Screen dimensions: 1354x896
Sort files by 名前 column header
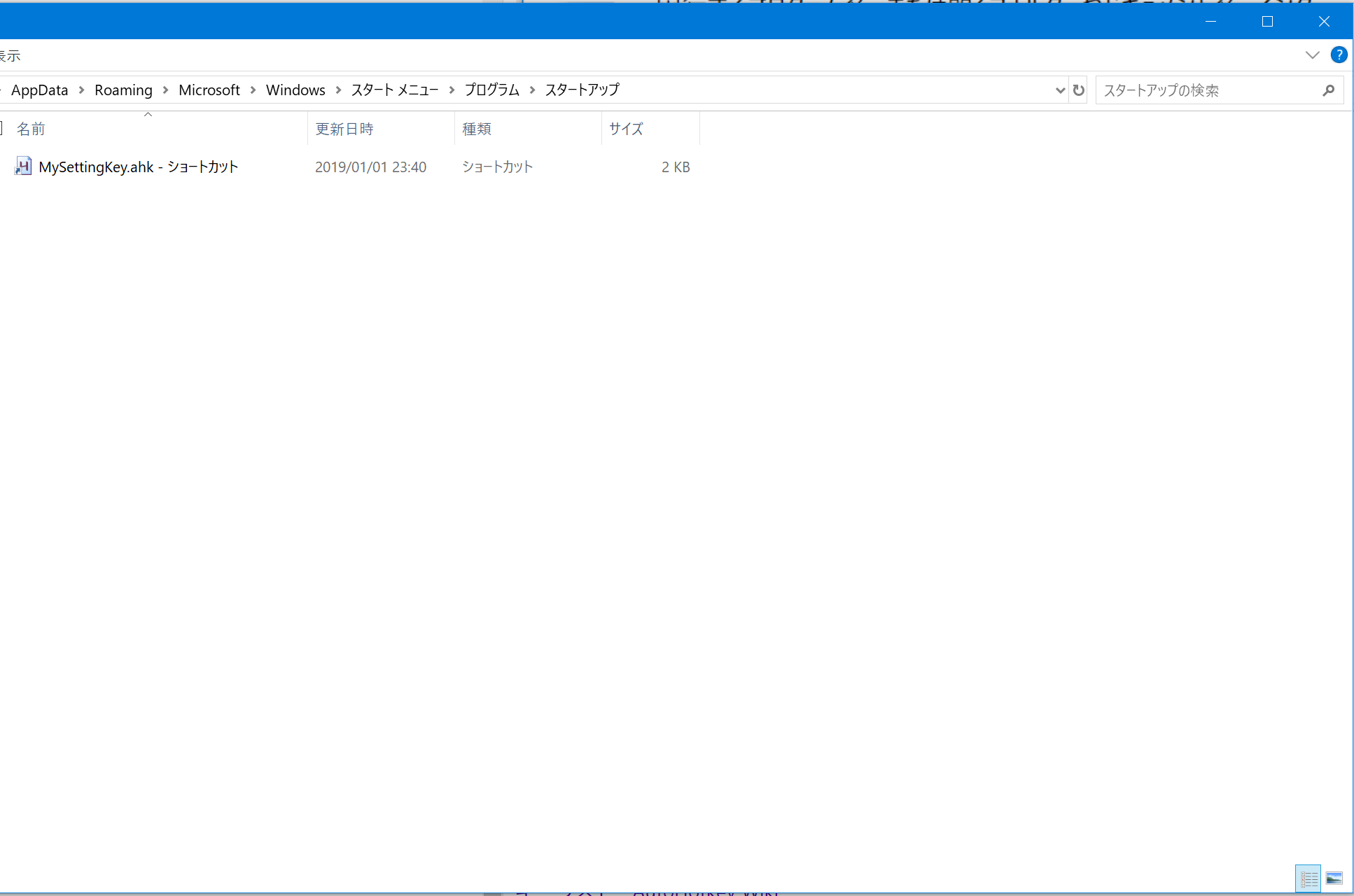click(31, 129)
